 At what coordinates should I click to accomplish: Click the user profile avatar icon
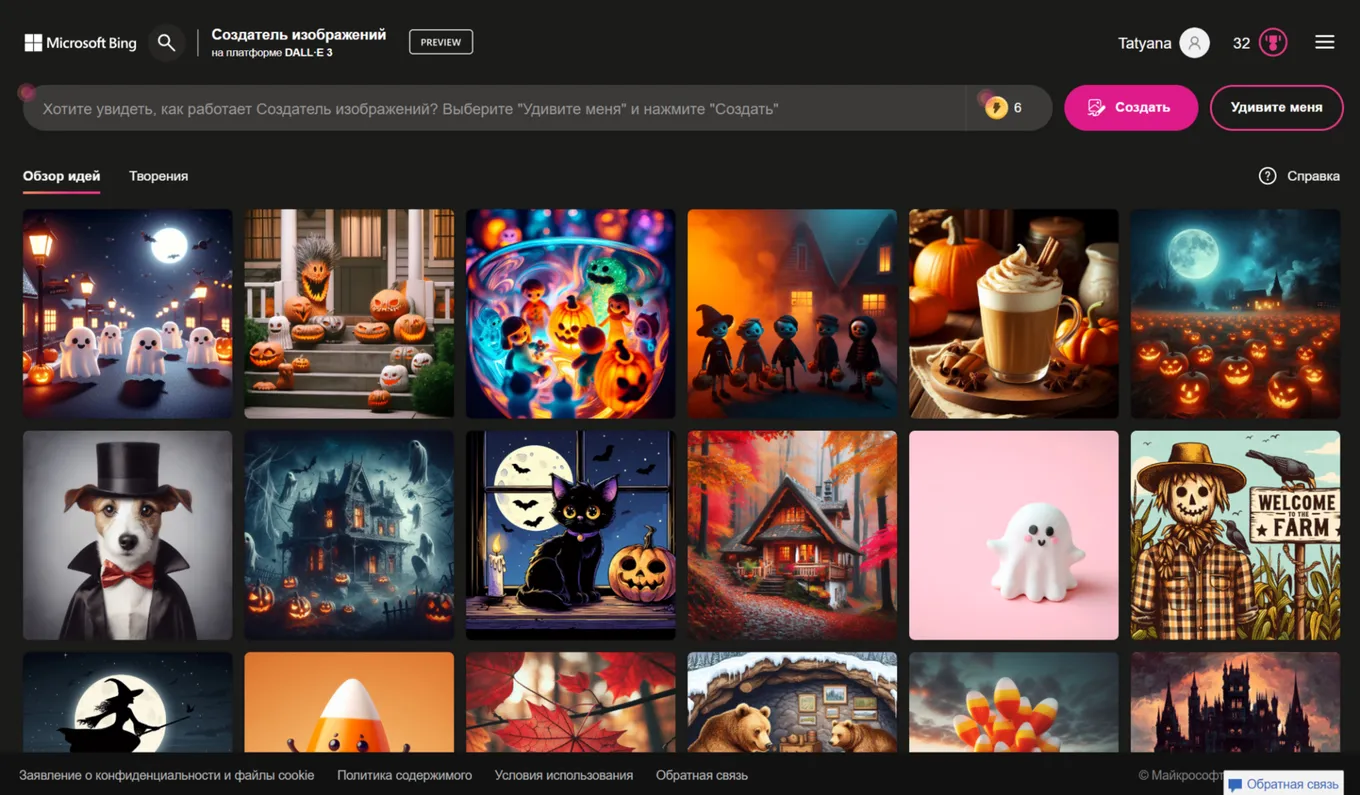(x=1194, y=43)
